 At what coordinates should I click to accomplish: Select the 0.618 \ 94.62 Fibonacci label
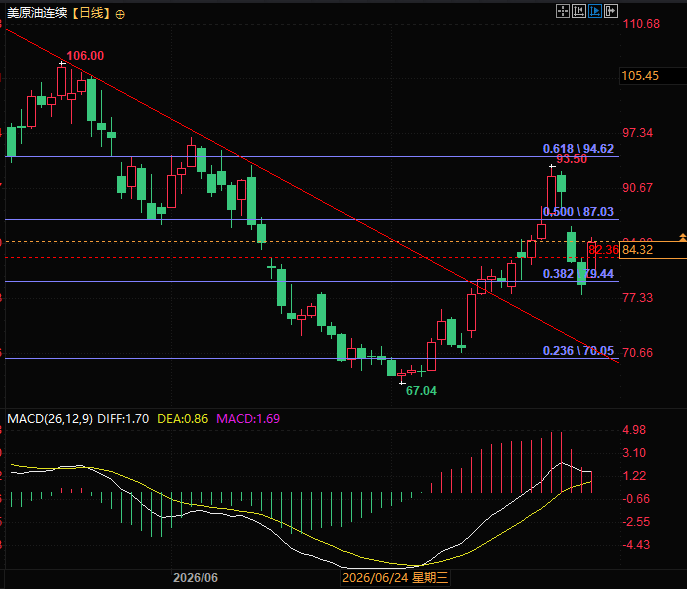(578, 149)
